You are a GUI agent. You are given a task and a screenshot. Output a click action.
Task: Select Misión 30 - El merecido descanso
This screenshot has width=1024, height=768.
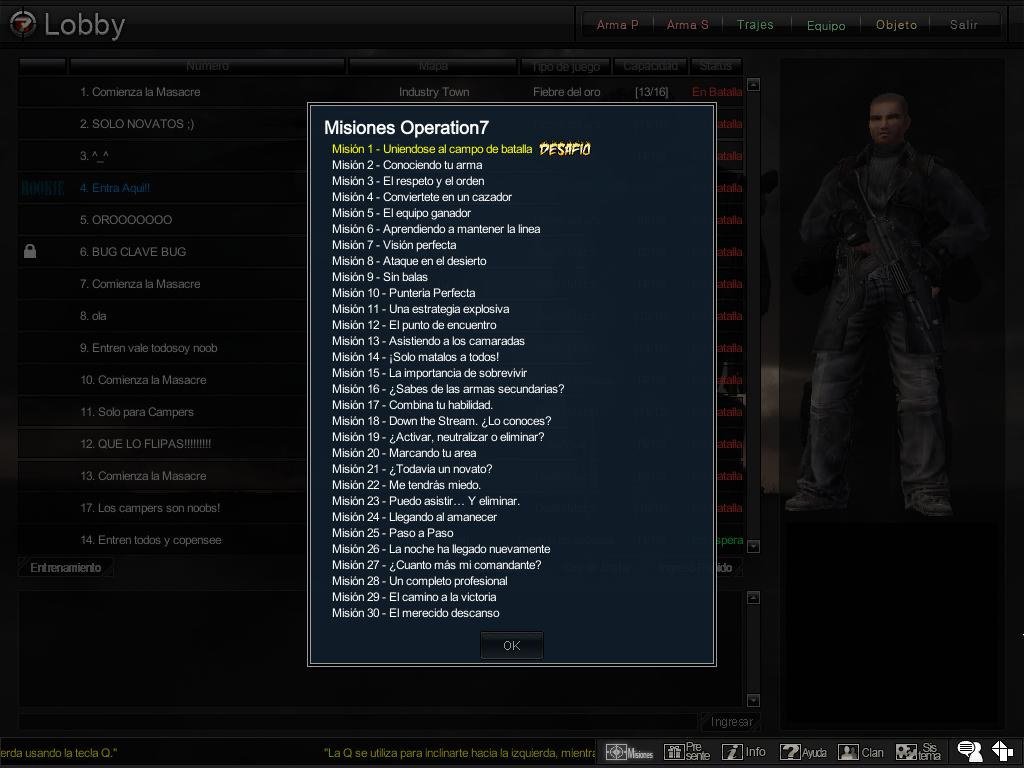click(415, 613)
